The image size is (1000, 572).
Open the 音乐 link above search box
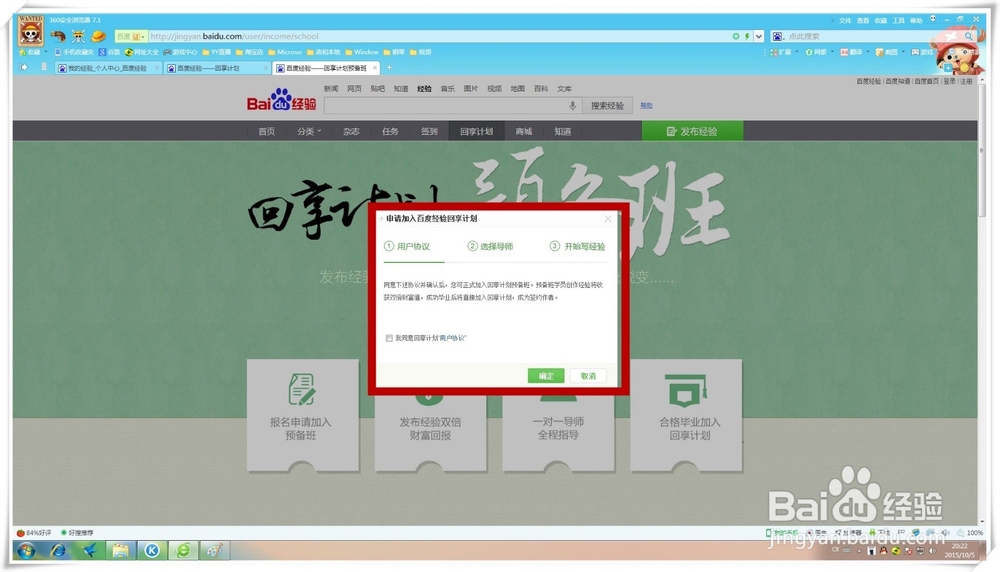click(x=448, y=89)
